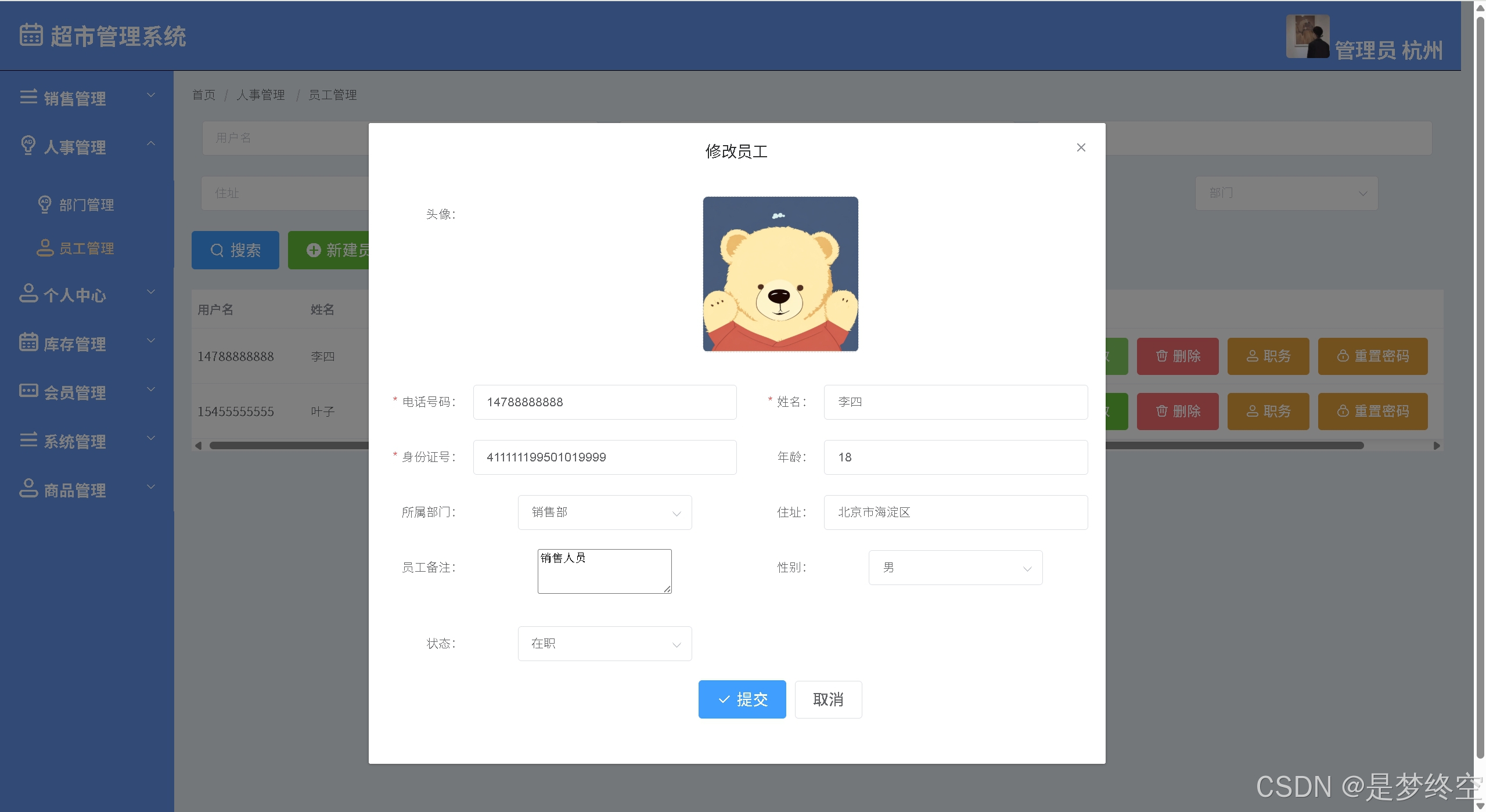Click the administrator profile photo in header

(x=1307, y=36)
